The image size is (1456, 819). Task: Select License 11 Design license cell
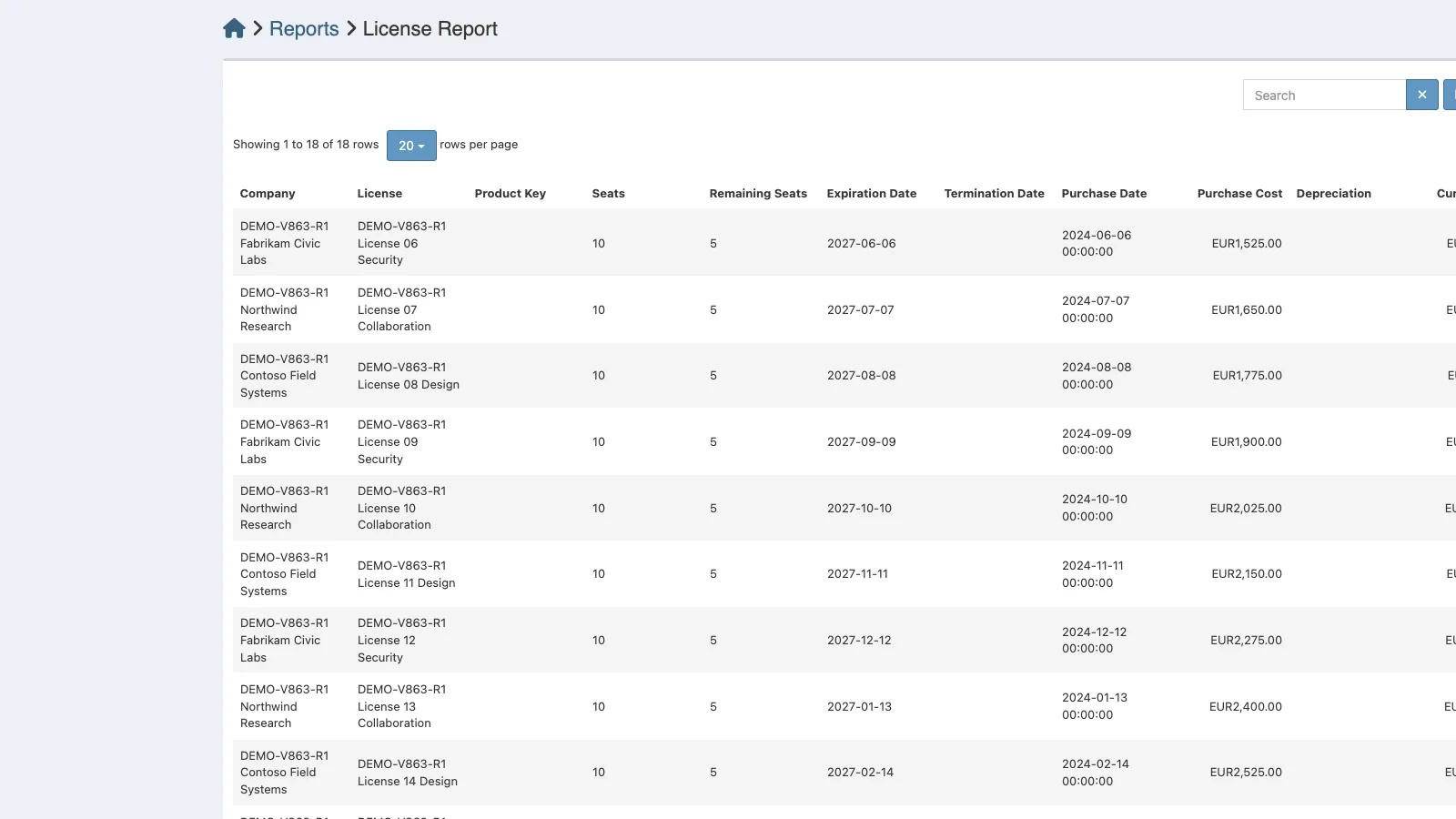point(407,574)
